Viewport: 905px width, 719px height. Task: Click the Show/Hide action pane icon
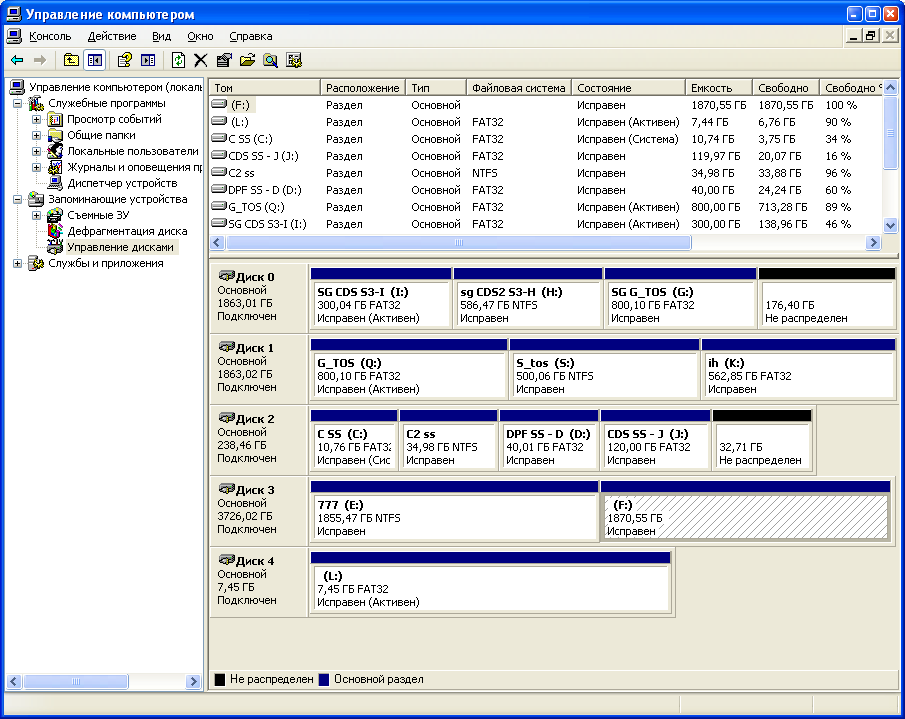[147, 58]
